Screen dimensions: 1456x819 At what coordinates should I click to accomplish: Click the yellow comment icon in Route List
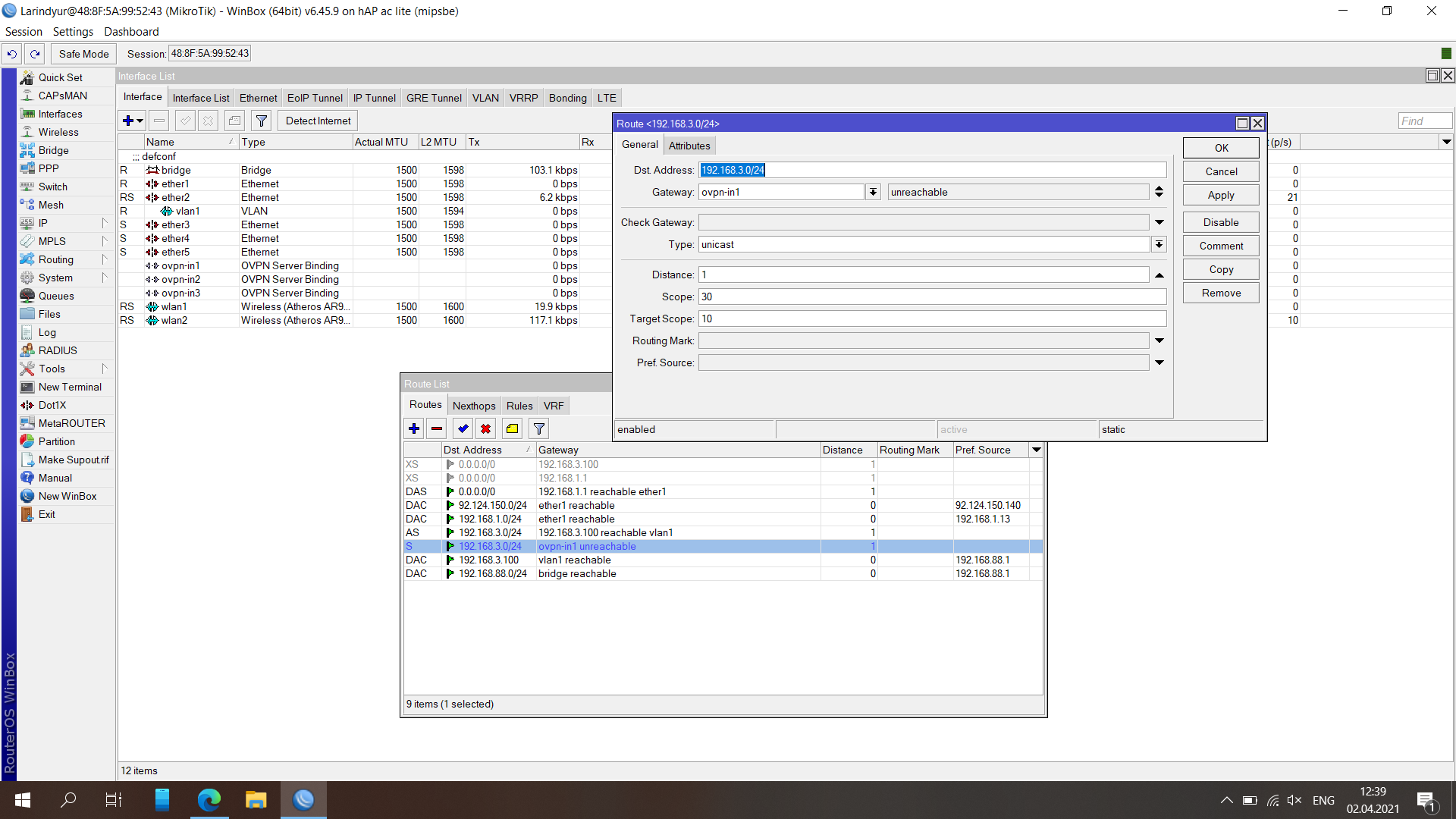coord(513,428)
